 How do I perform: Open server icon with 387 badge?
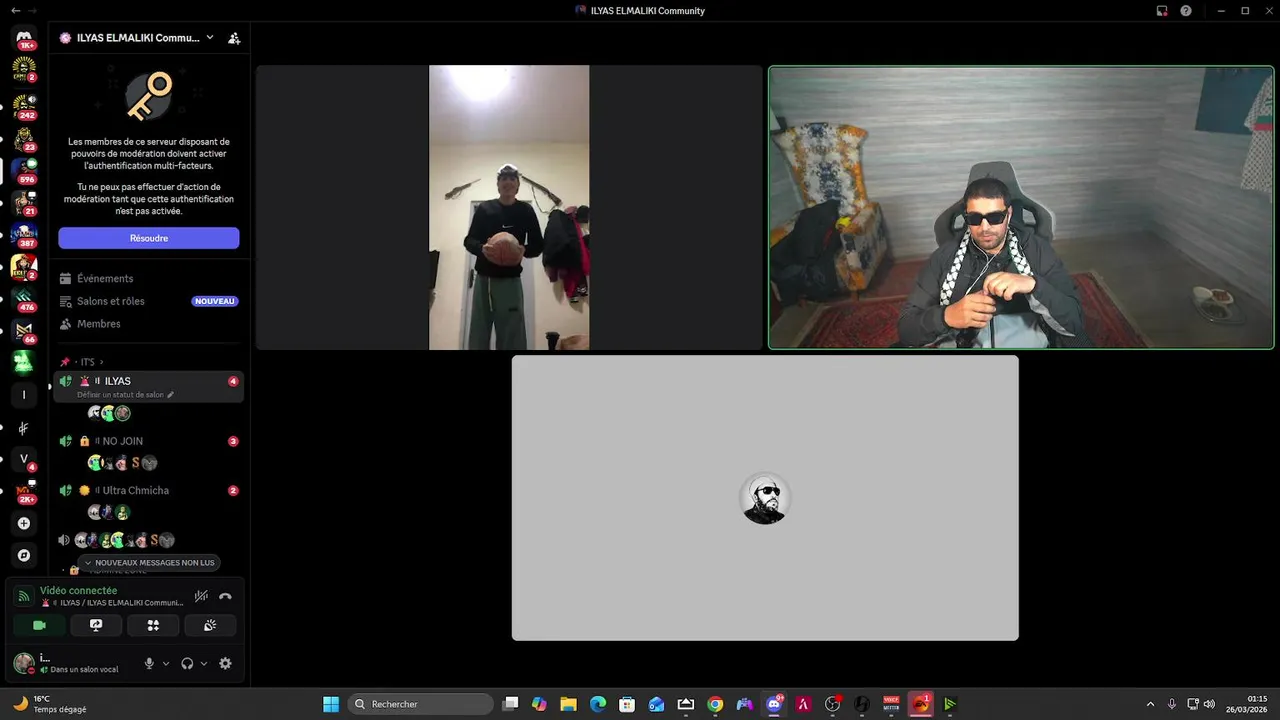[x=24, y=234]
